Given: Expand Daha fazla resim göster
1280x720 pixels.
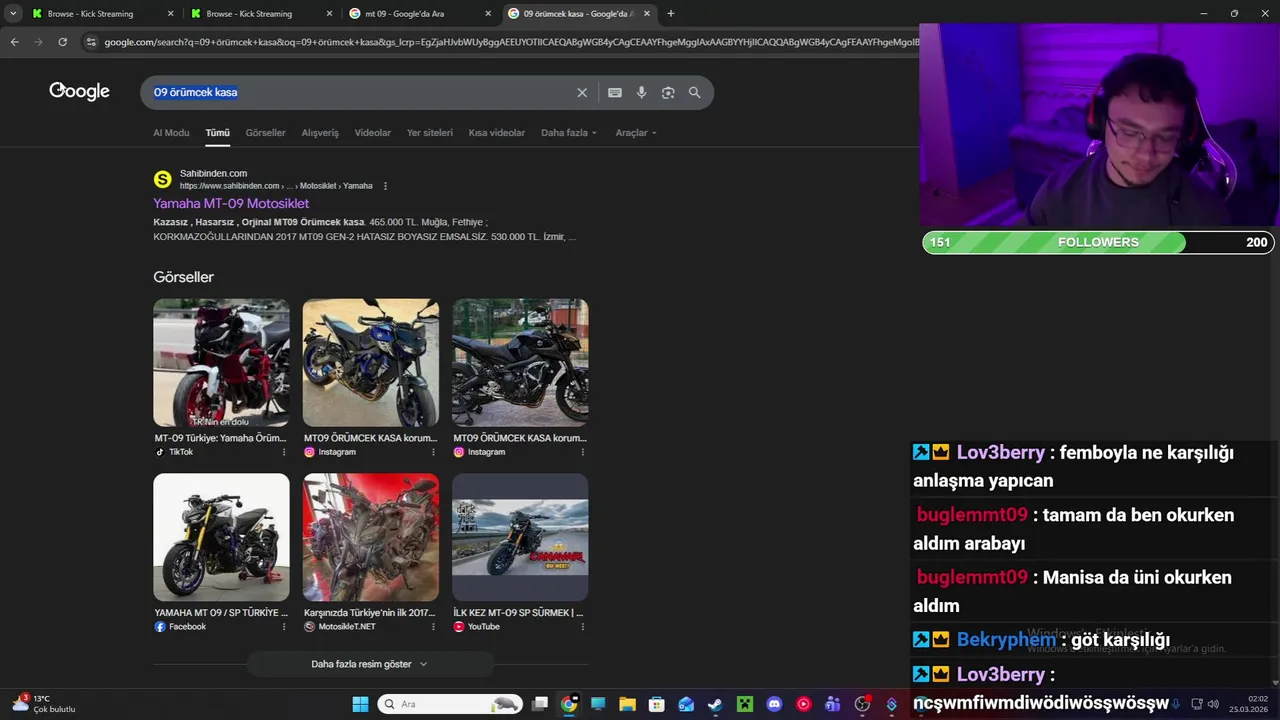Looking at the screenshot, I should point(369,664).
